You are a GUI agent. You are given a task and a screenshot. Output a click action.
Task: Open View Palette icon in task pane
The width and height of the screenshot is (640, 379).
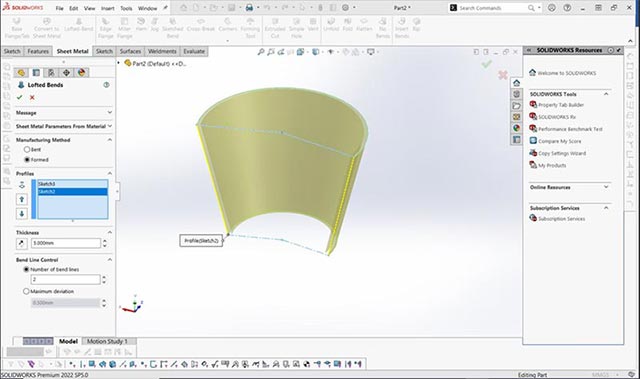coord(516,117)
